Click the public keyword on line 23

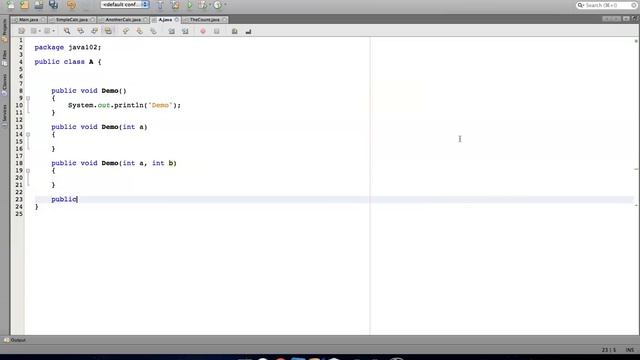64,199
